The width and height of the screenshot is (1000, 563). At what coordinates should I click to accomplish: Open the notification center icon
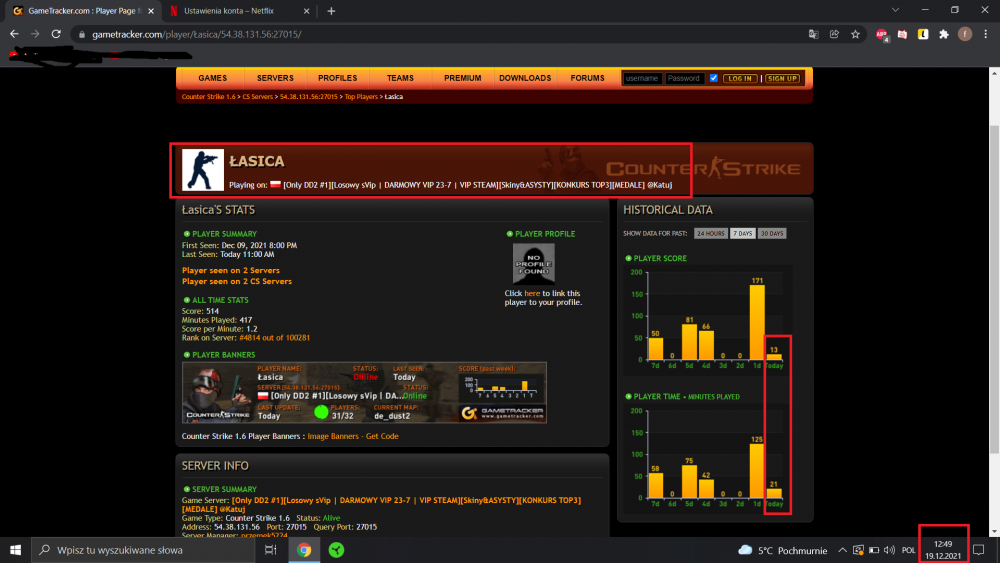979,550
